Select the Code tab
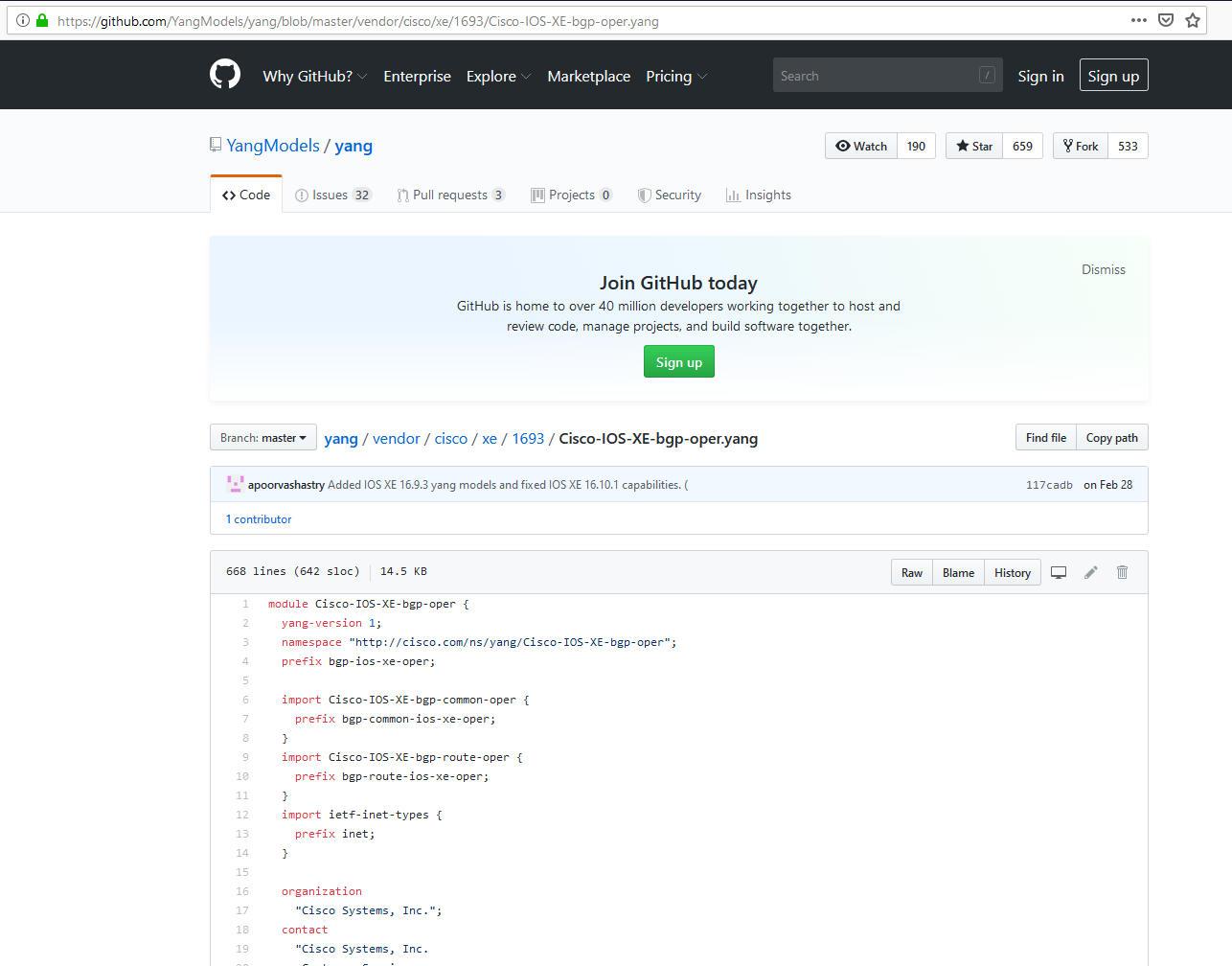The width and height of the screenshot is (1232, 966). [246, 195]
